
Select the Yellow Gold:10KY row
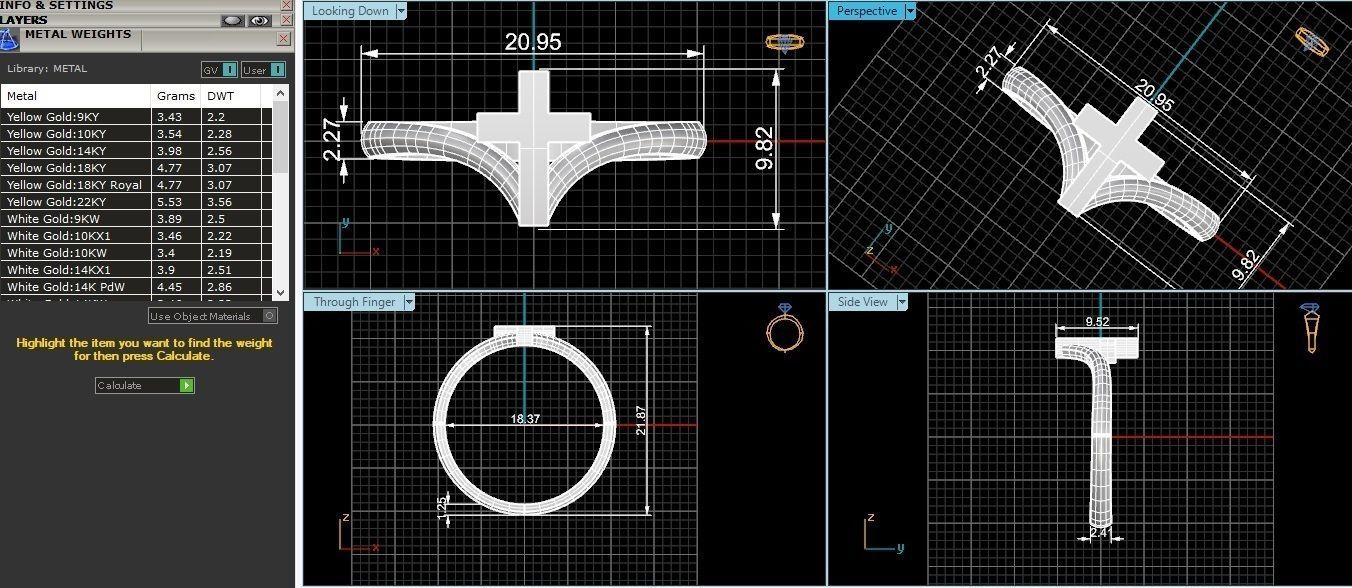click(136, 134)
